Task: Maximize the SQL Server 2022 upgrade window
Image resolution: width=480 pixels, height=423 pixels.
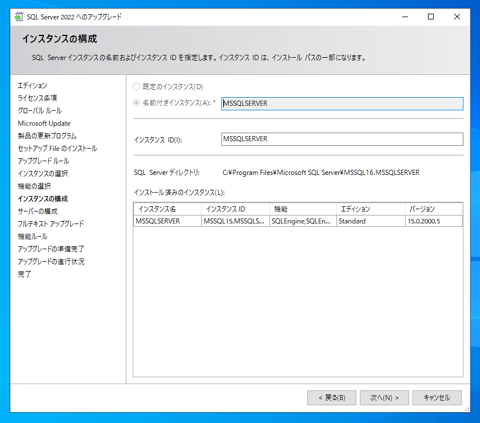Action: pyautogui.click(x=431, y=17)
